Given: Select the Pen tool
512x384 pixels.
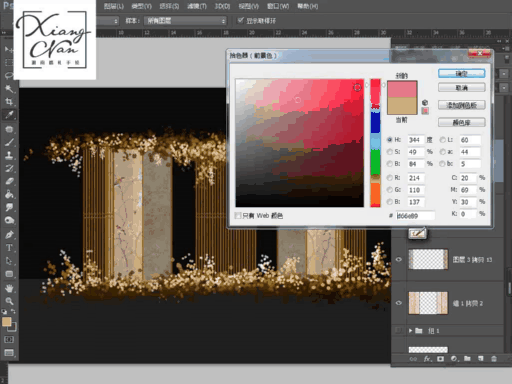Looking at the screenshot, I should 9,235.
